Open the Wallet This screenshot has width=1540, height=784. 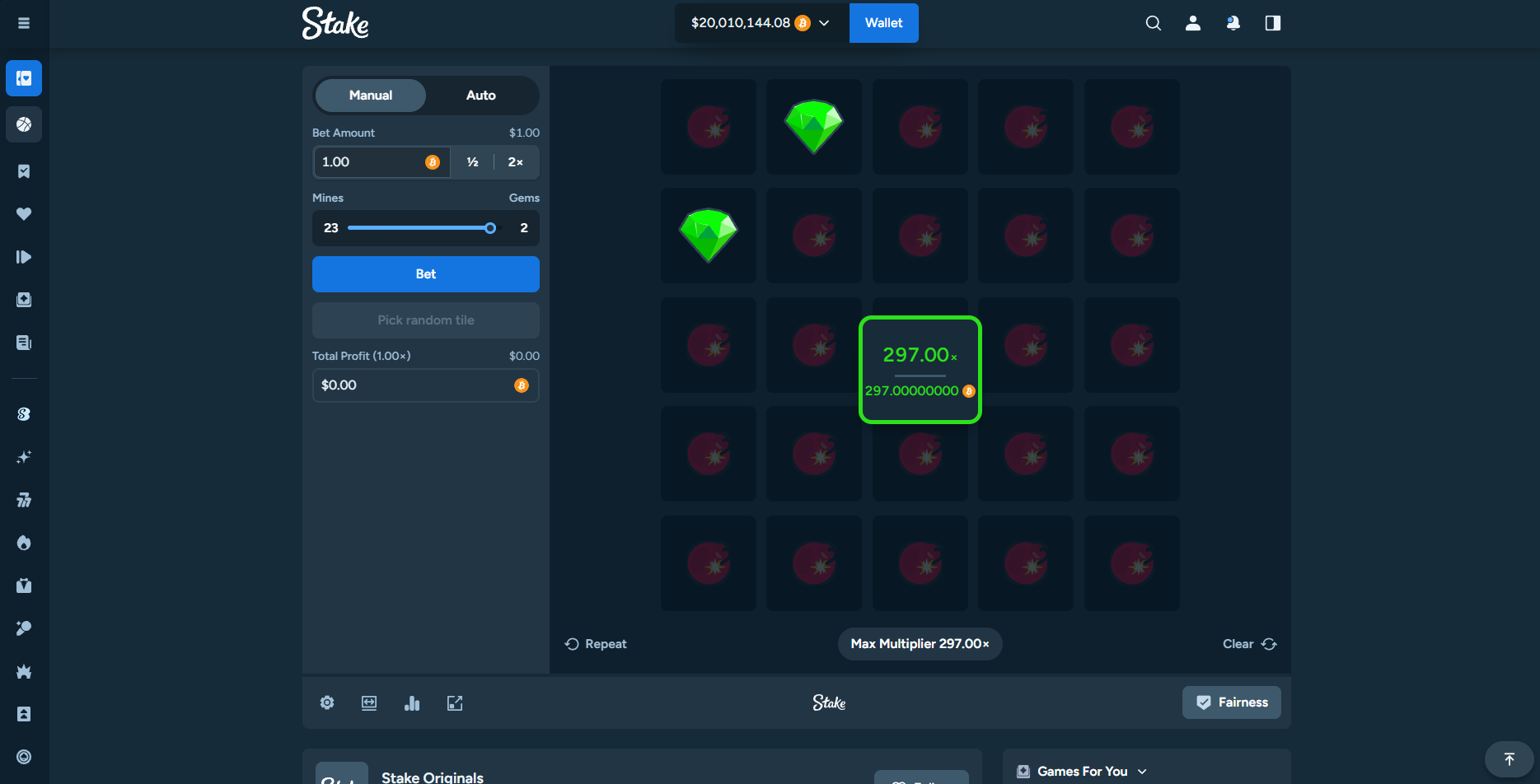click(x=884, y=23)
